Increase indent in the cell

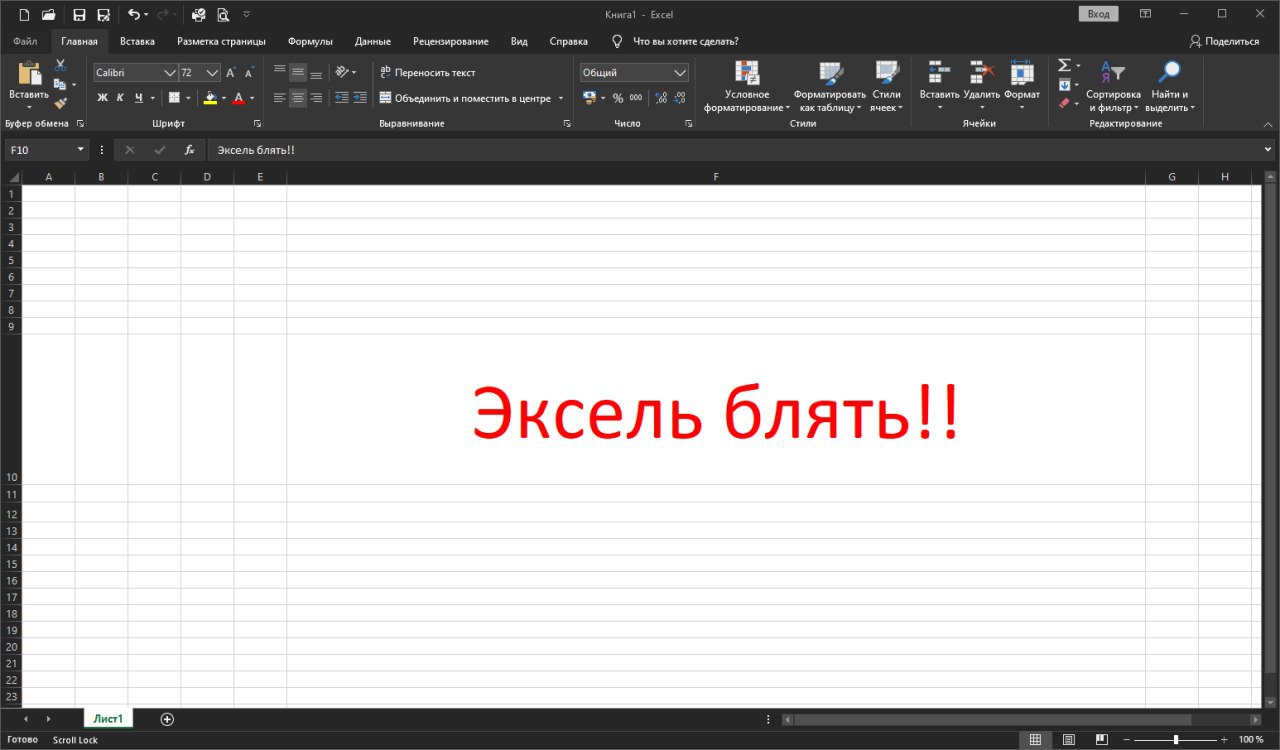coord(360,98)
